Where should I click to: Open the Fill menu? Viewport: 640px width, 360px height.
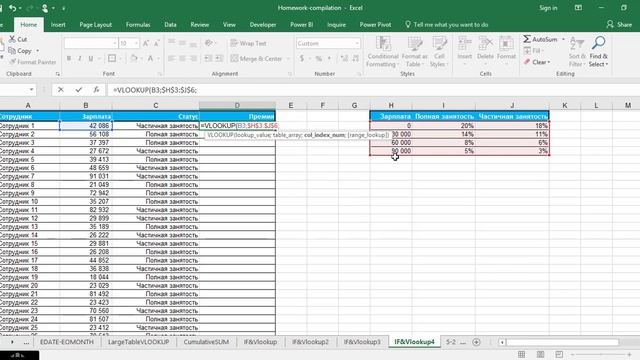[x=533, y=51]
